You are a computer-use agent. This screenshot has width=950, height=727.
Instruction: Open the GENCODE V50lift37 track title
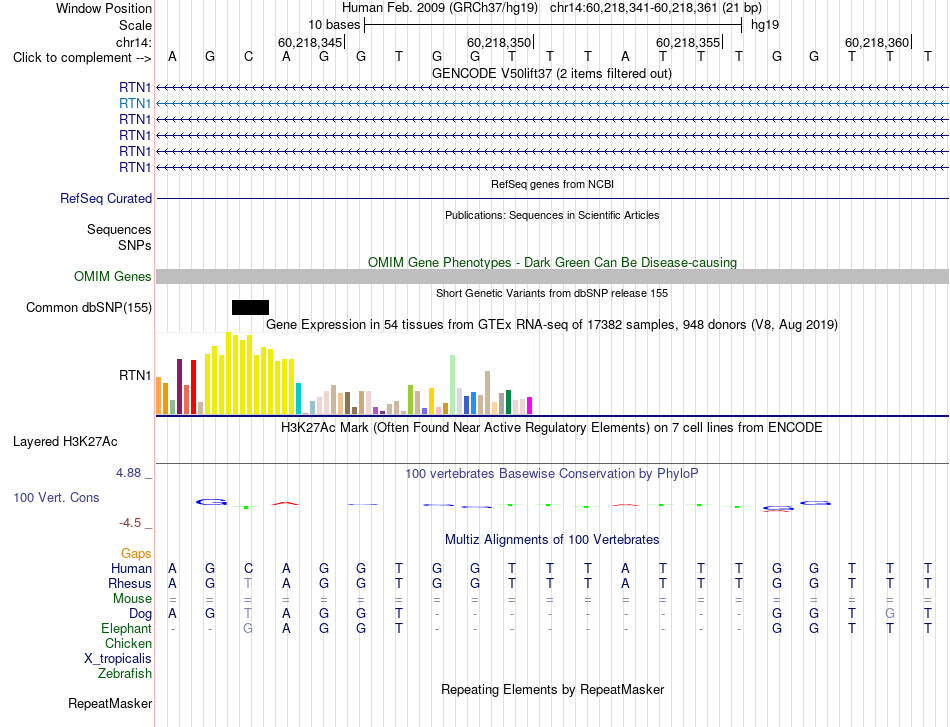[551, 73]
